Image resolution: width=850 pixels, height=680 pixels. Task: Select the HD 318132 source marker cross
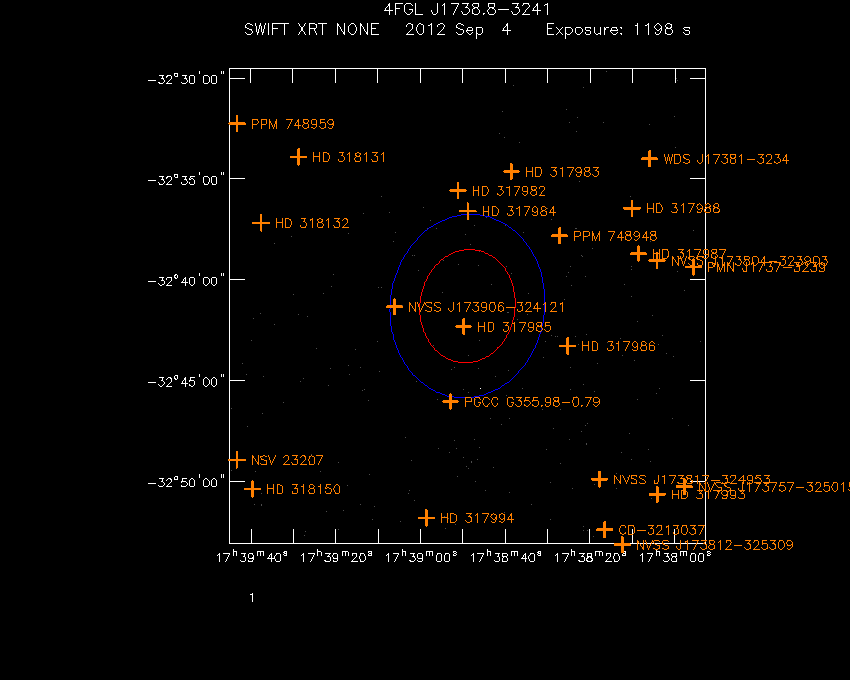261,223
